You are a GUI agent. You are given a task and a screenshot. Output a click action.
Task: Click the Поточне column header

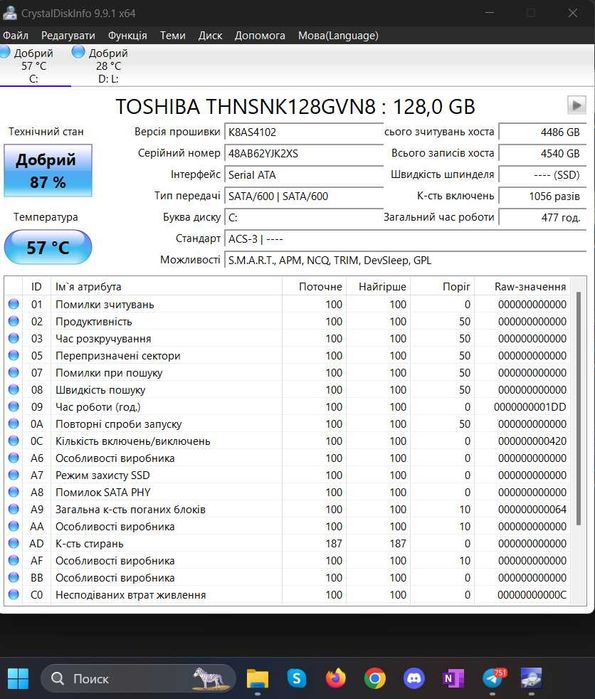pos(314,287)
